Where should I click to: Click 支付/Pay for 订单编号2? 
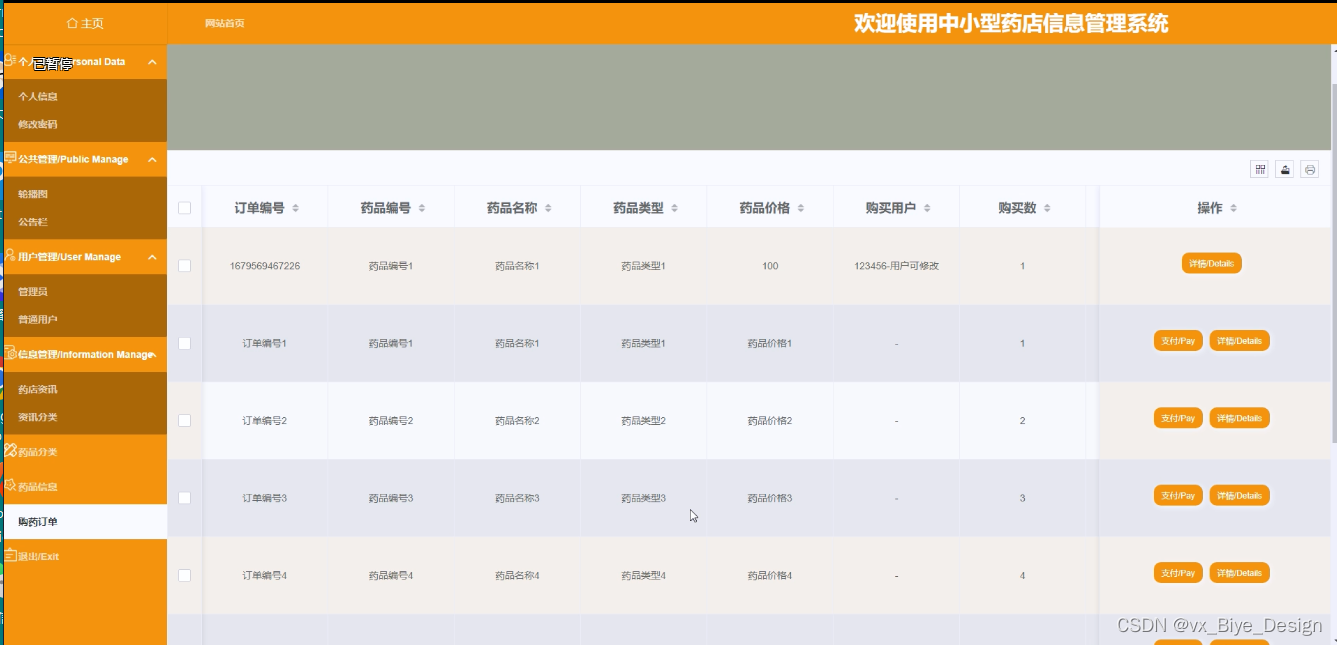[1178, 418]
